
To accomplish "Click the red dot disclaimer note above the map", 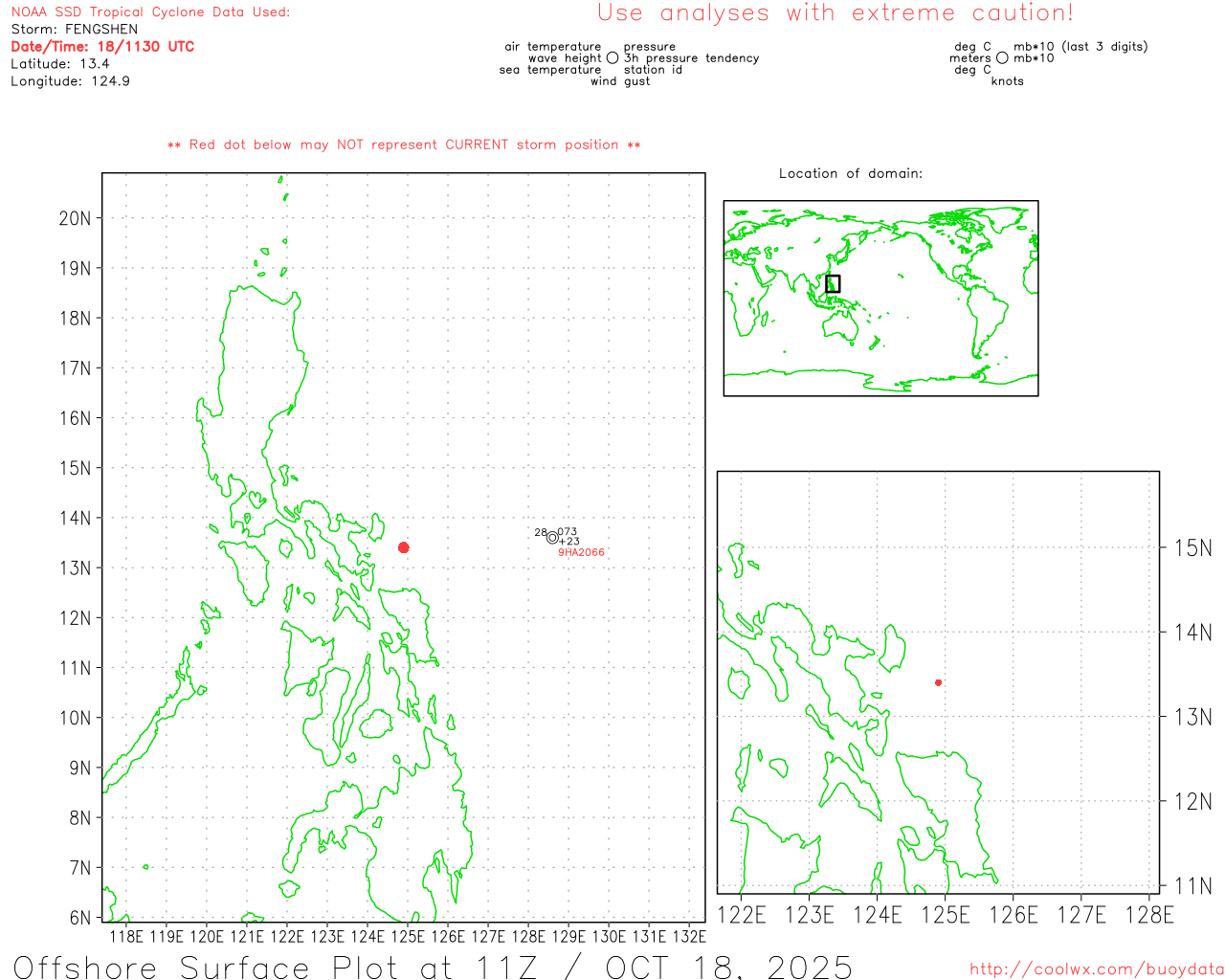I will pyautogui.click(x=404, y=145).
